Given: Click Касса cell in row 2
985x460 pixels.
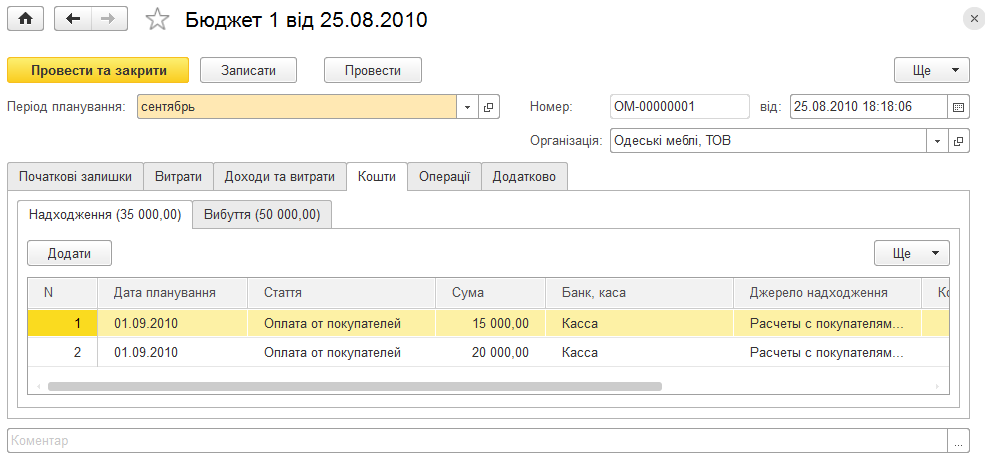Looking at the screenshot, I should coord(639,353).
